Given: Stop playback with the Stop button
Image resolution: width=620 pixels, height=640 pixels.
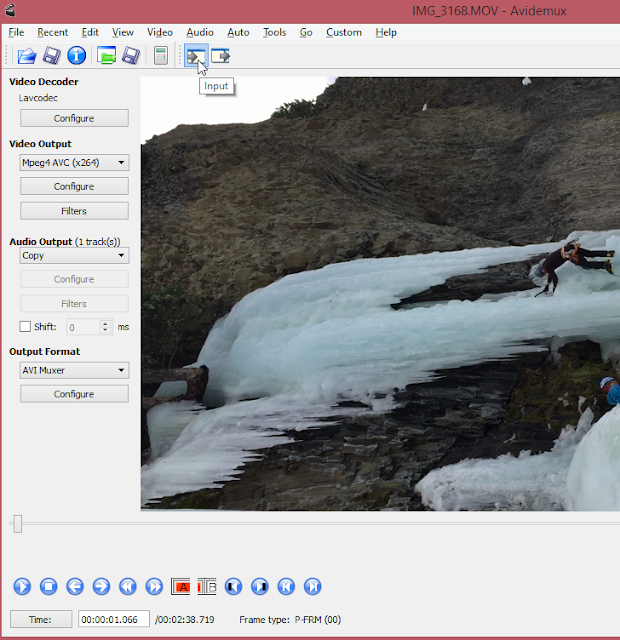Looking at the screenshot, I should pos(48,587).
